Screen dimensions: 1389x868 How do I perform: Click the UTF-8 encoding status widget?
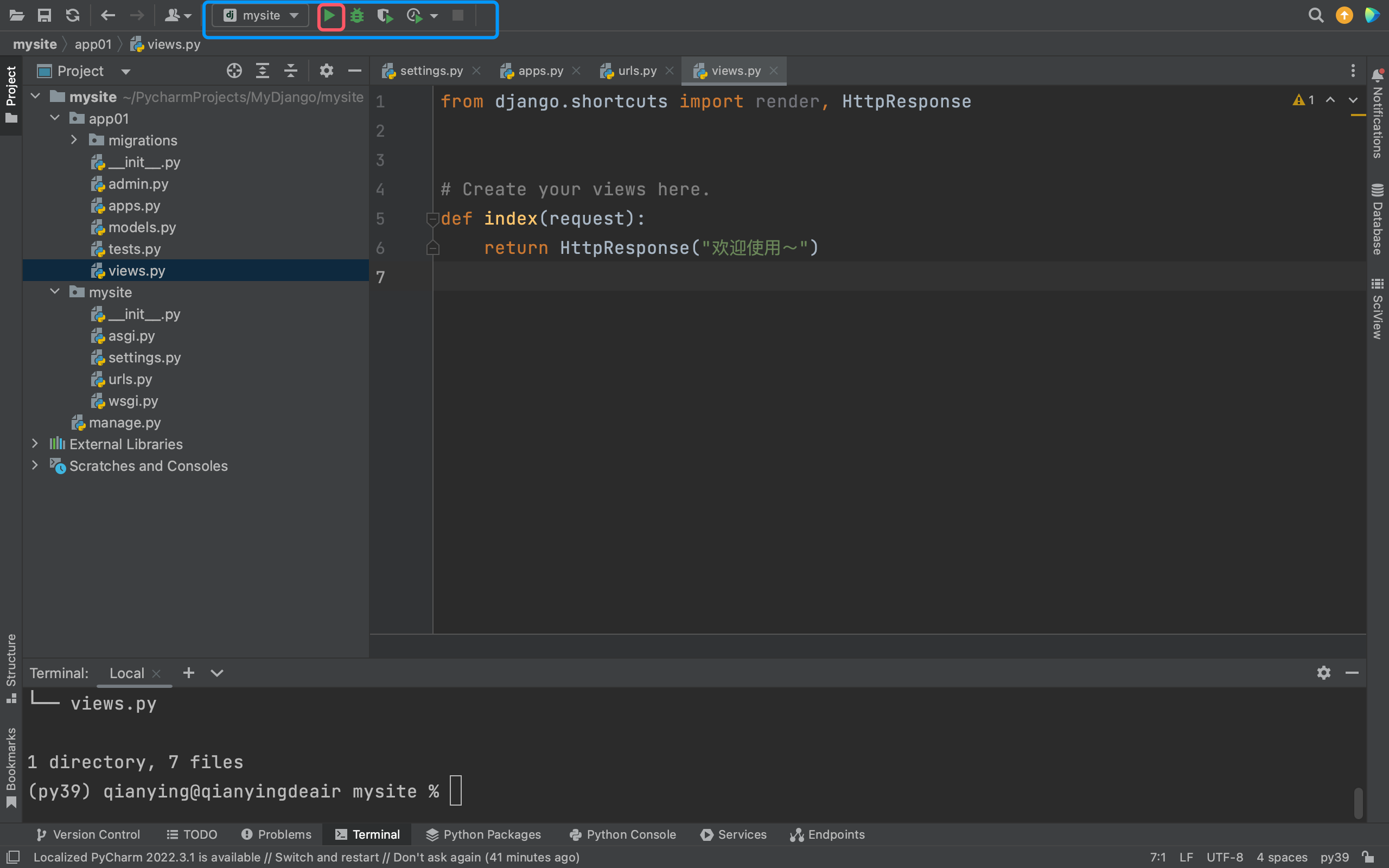tap(1224, 857)
